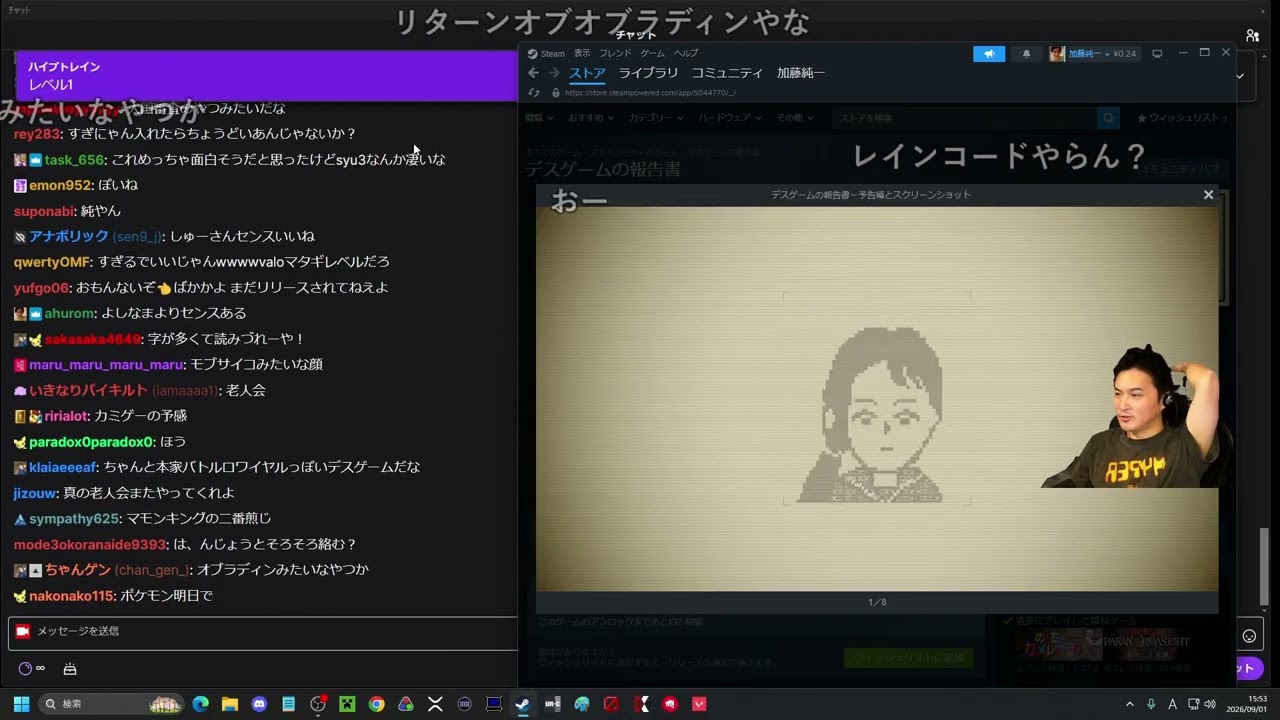Open the ヘルプ menu

coord(686,53)
